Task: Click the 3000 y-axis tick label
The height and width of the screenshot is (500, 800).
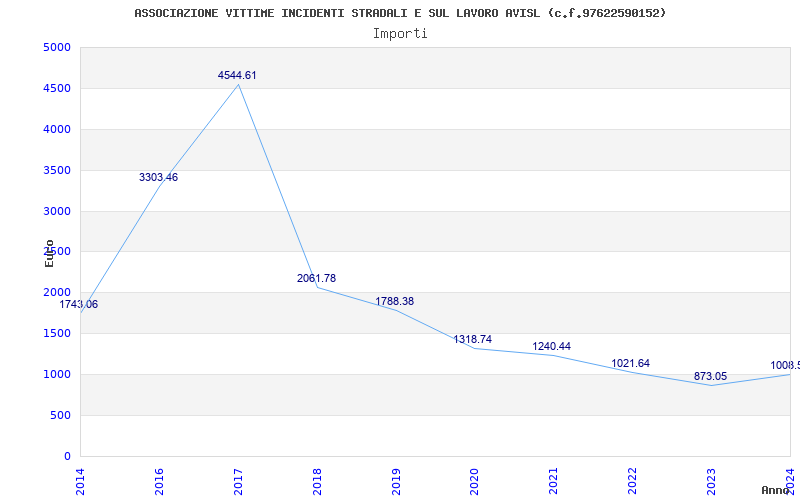Action: point(57,211)
